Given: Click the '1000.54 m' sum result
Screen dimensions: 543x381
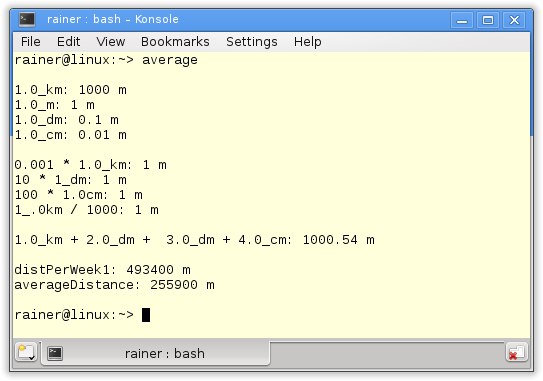Looking at the screenshot, I should 339,240.
